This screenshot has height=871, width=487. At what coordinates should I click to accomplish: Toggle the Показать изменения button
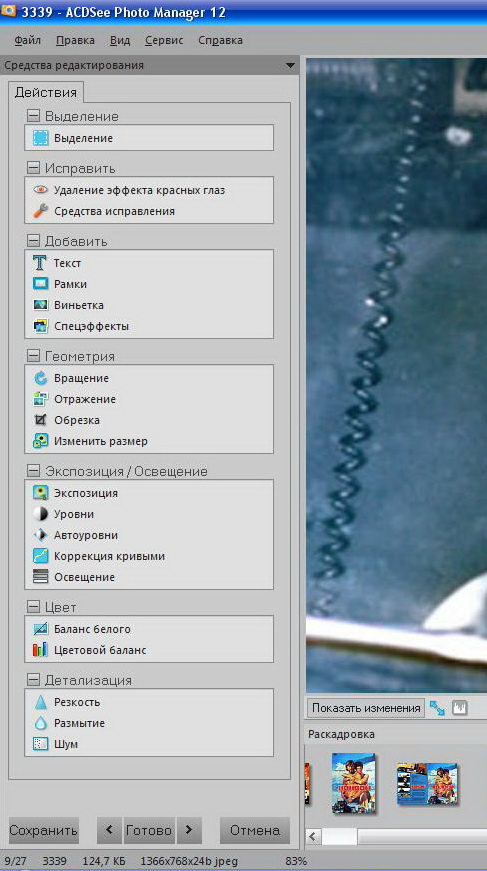(x=366, y=708)
